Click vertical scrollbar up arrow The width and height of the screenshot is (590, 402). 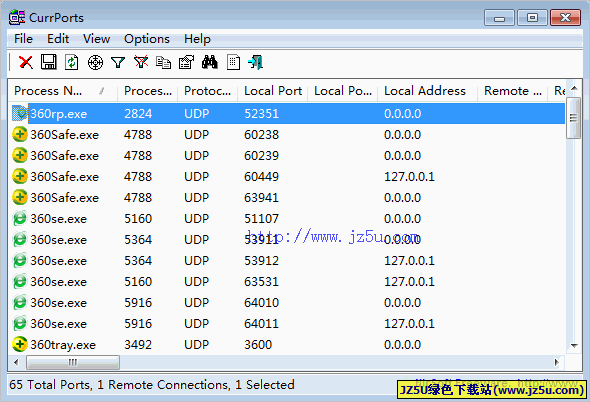574,88
